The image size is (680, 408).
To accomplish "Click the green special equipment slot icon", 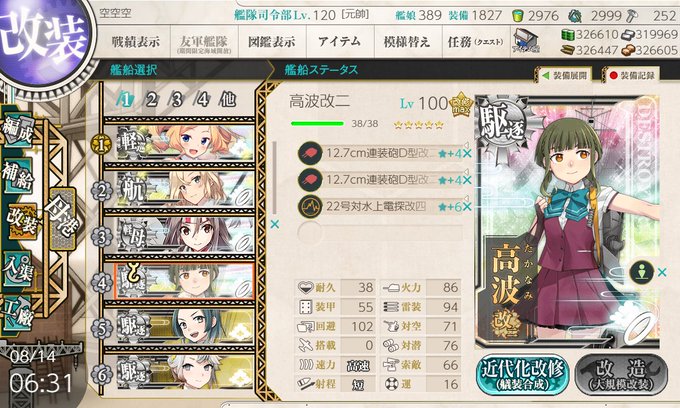I will click(641, 272).
